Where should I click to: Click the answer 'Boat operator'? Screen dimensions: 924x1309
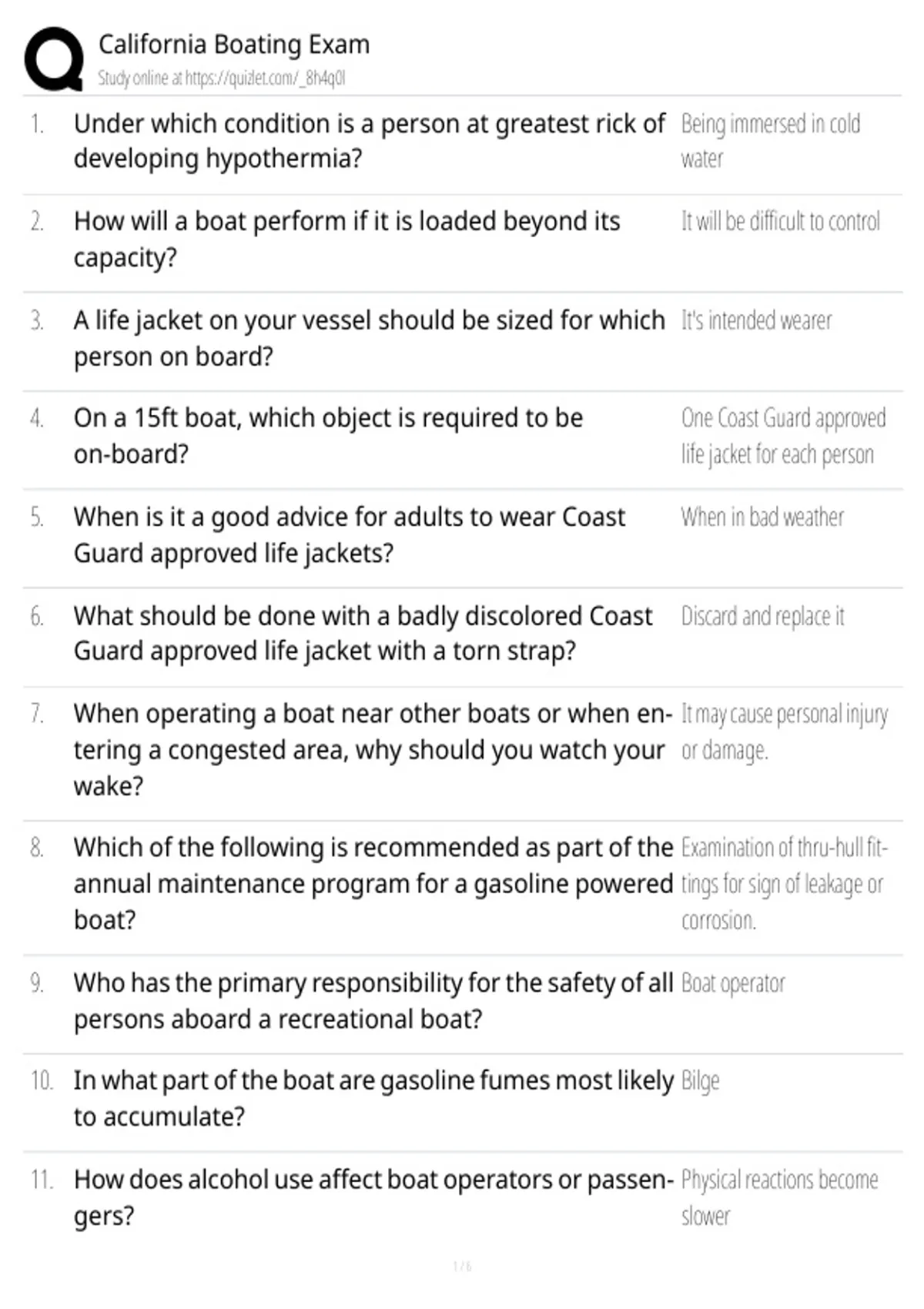[733, 983]
